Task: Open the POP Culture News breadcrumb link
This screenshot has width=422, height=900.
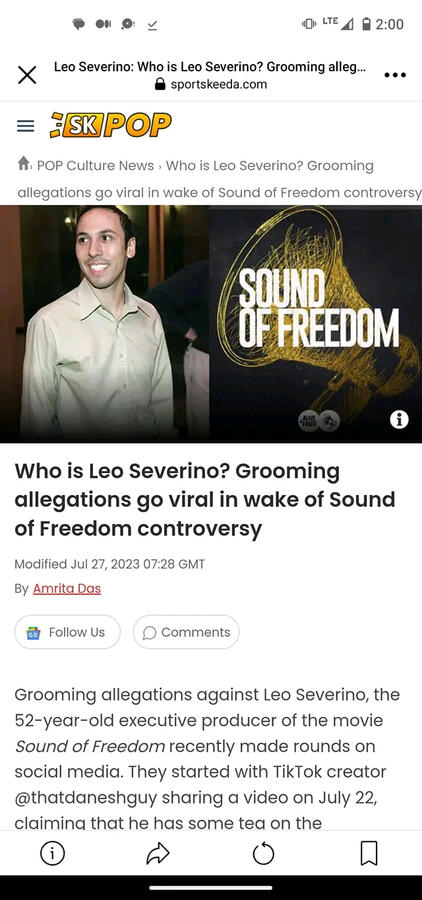Action: pos(95,166)
